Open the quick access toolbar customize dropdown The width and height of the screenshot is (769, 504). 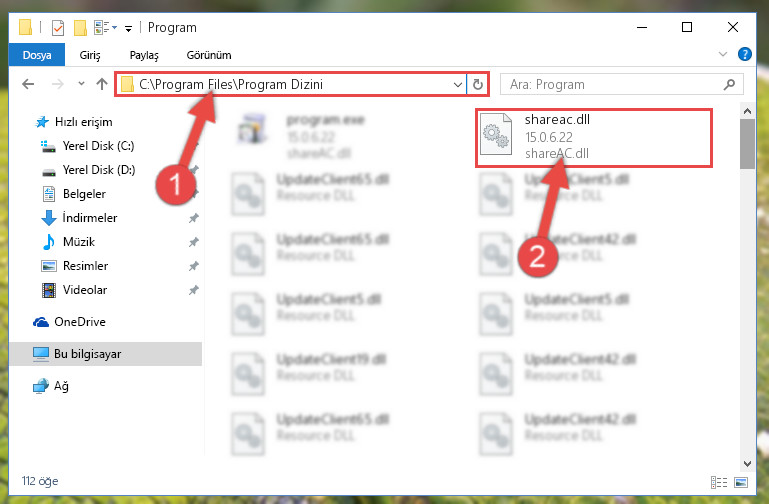coord(128,29)
